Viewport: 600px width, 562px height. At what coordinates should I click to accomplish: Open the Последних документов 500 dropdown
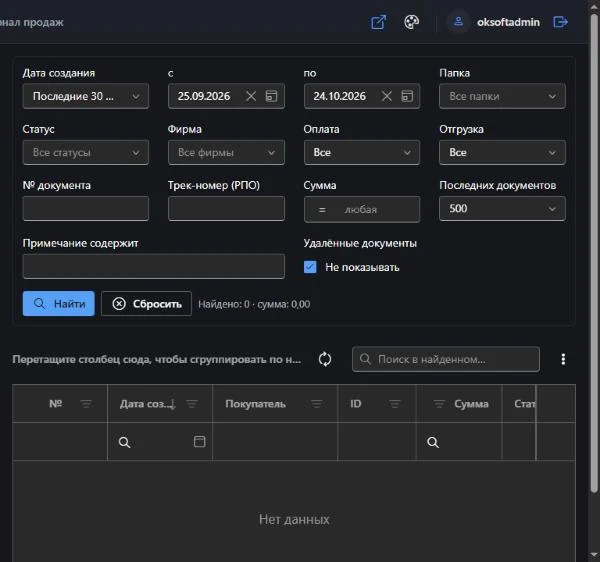point(502,209)
